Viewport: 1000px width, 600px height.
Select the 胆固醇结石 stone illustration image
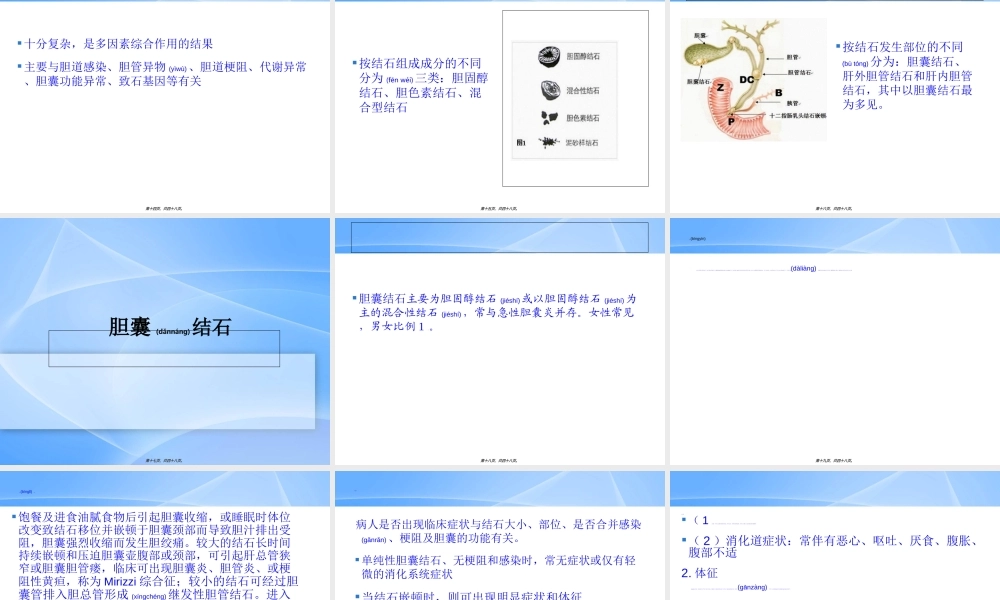click(x=548, y=57)
